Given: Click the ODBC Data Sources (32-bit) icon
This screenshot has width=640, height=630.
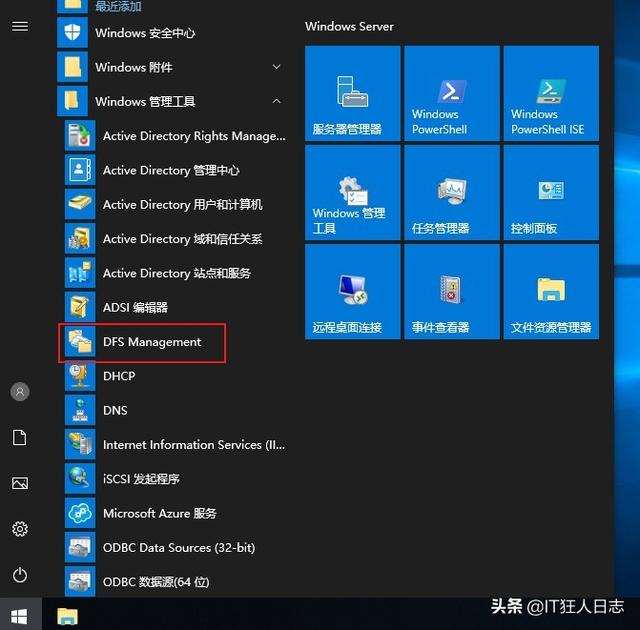Looking at the screenshot, I should 80,547.
